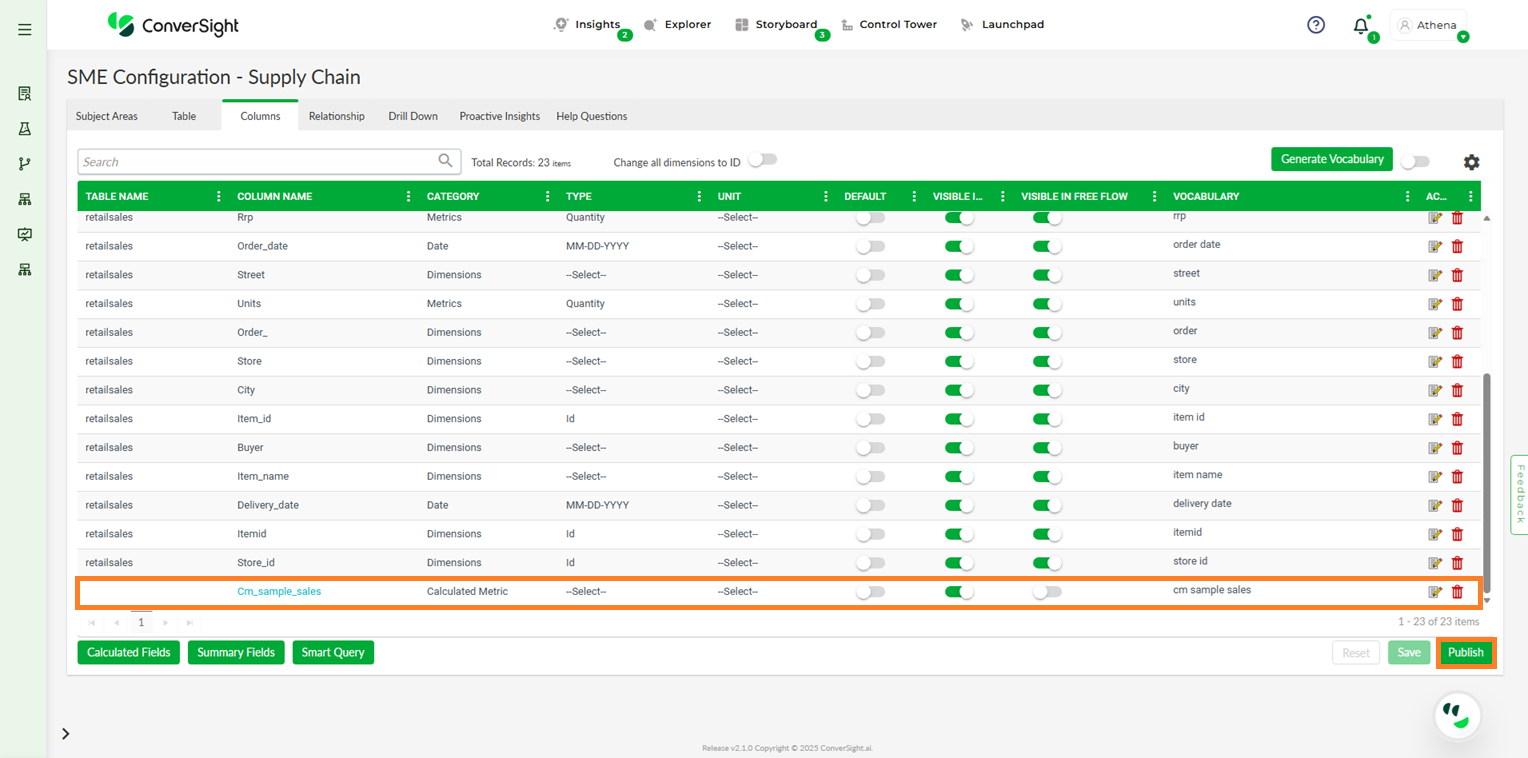The width and height of the screenshot is (1528, 758).
Task: Open the Proactive Insights tab
Action: click(x=499, y=116)
